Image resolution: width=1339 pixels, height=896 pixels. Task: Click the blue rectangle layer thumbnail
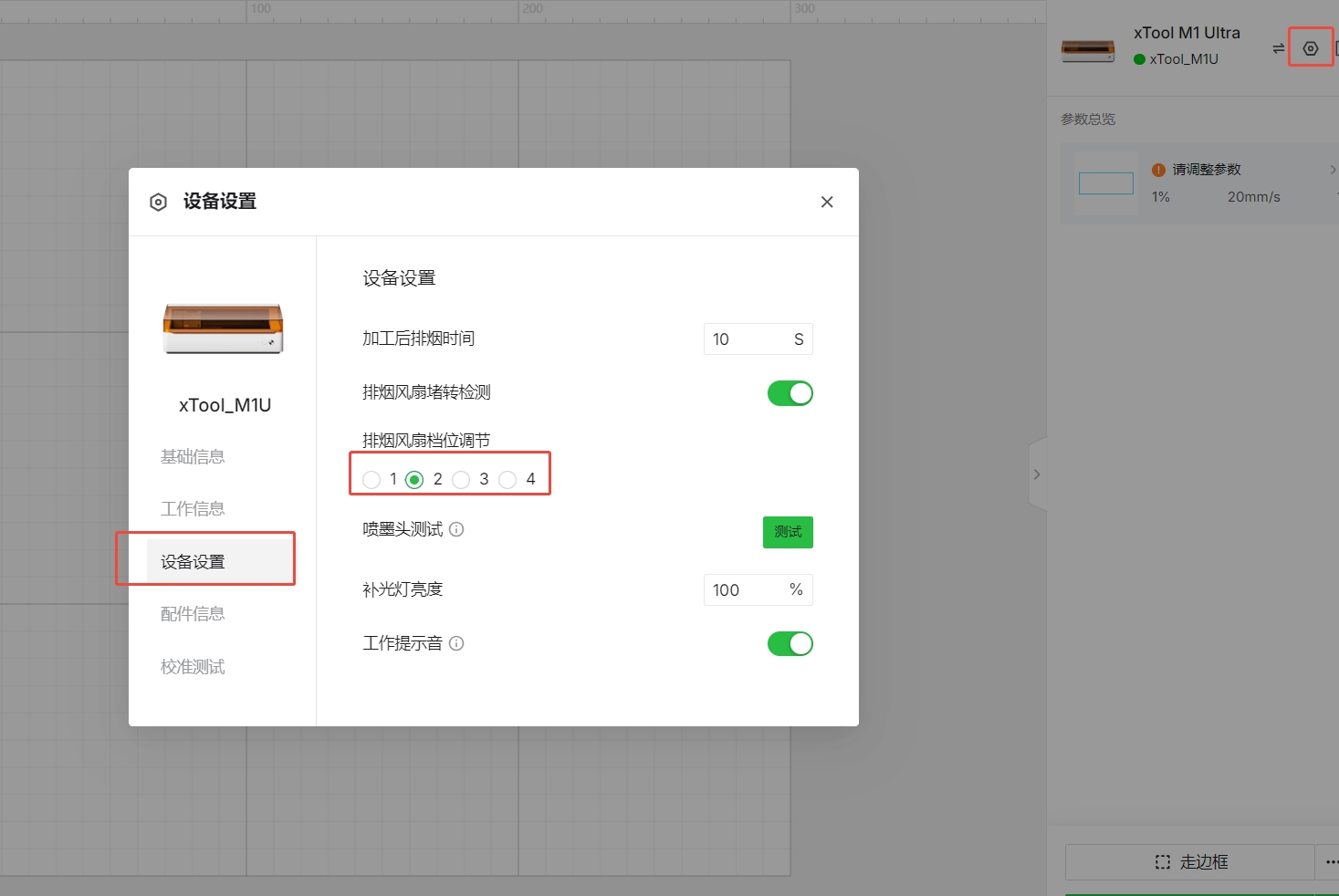coord(1106,183)
